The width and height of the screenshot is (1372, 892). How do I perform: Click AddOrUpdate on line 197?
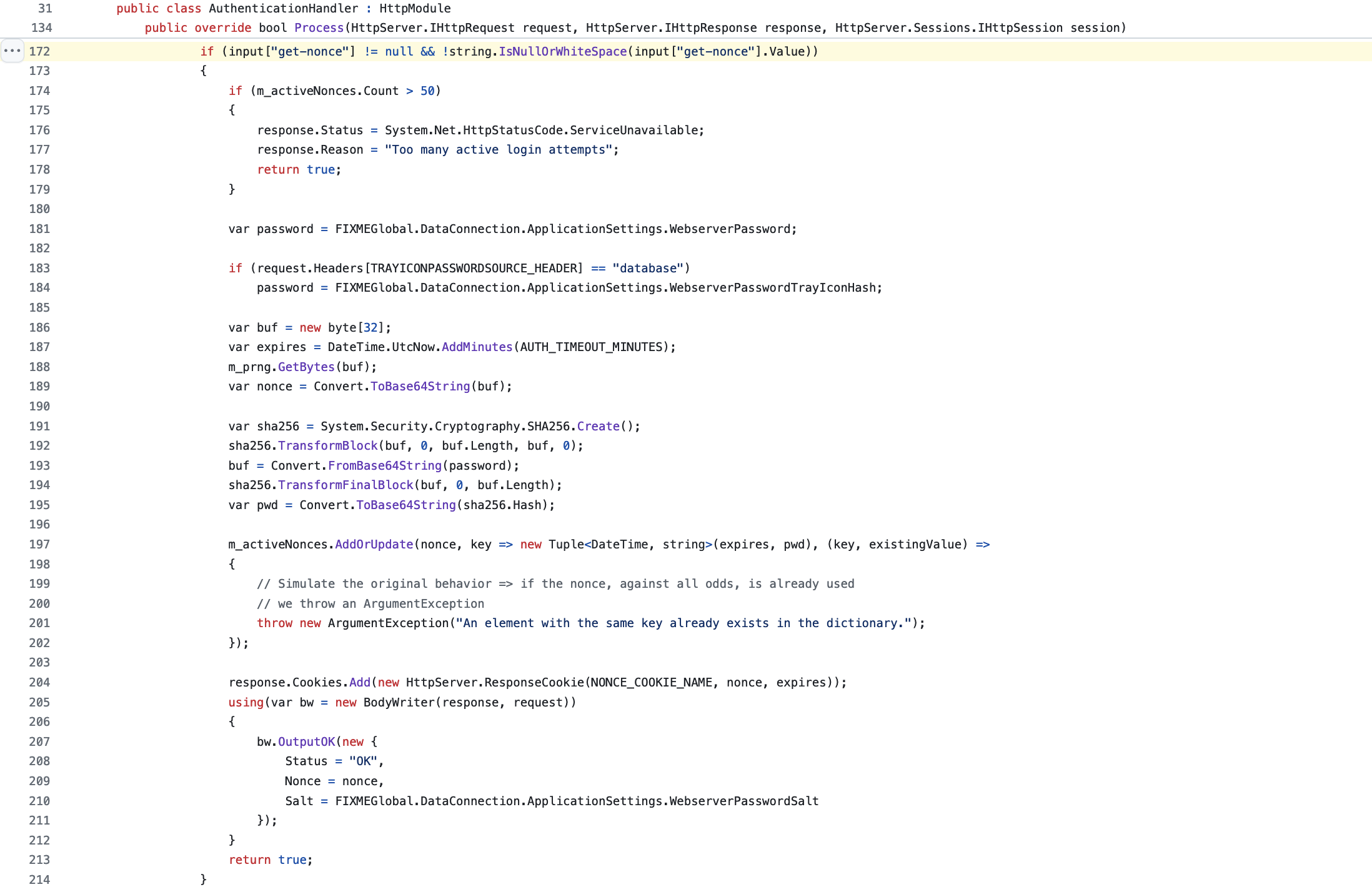(x=374, y=544)
